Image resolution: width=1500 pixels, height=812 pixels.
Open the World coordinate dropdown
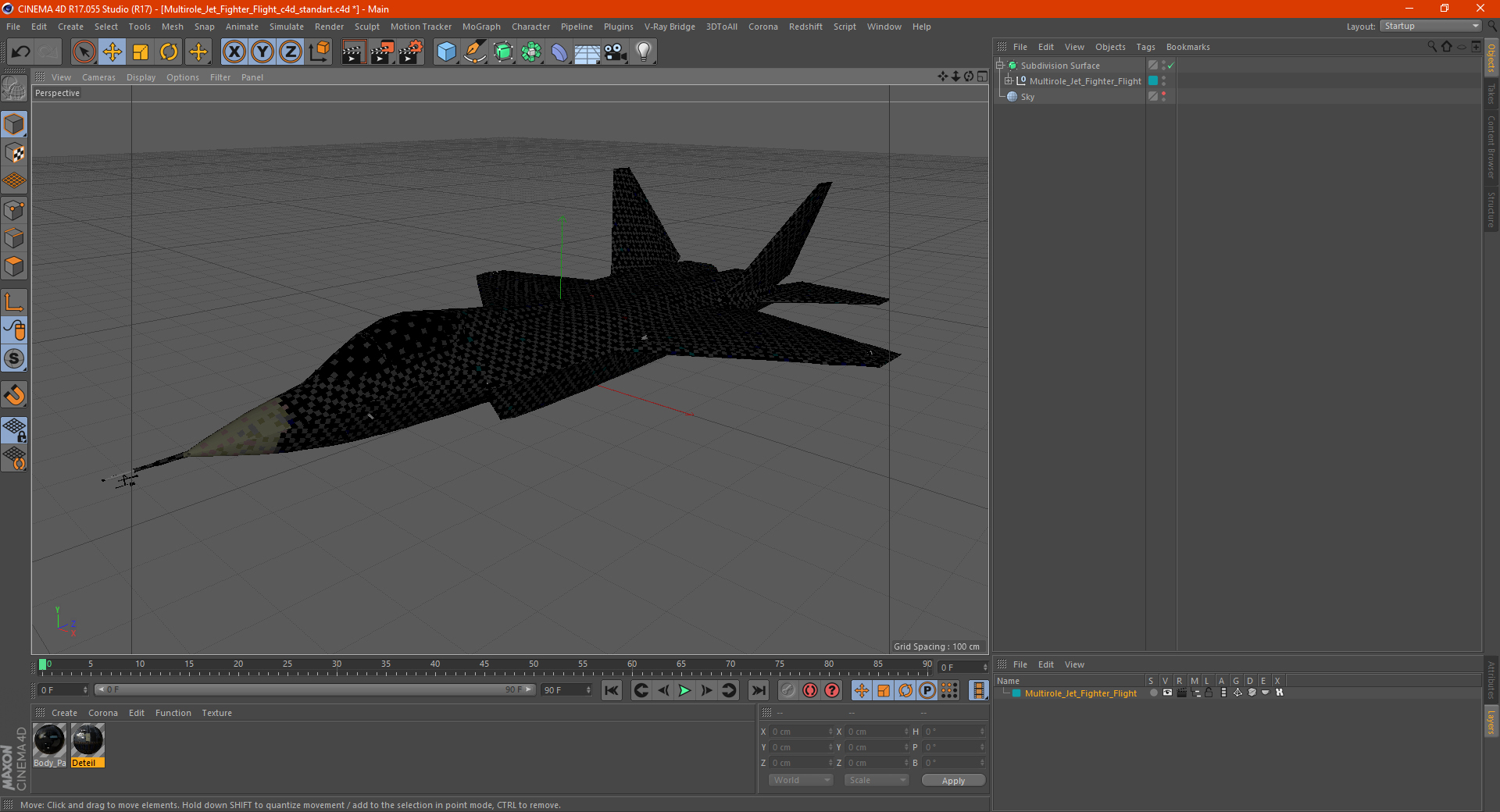point(801,780)
